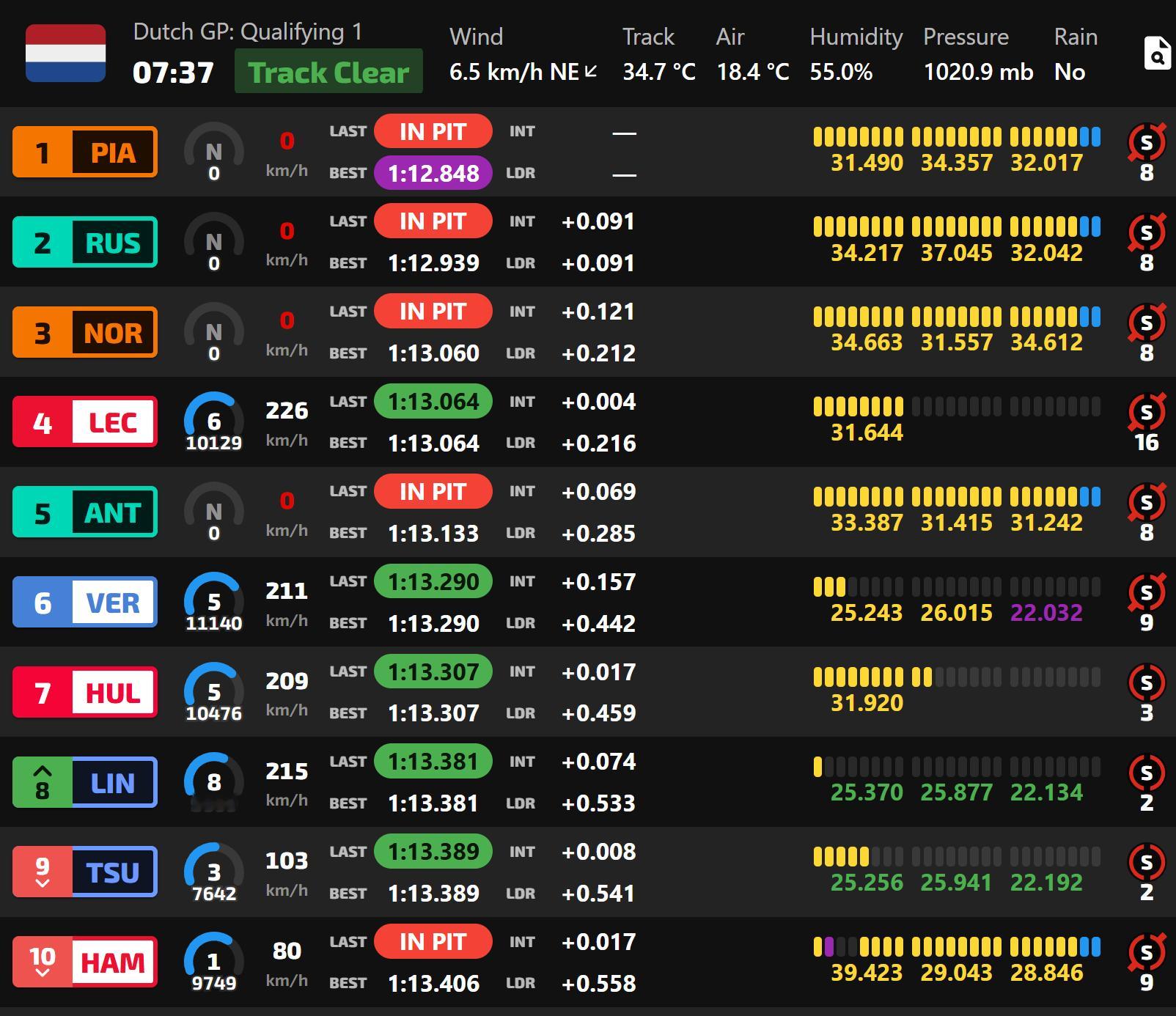Click HUL's soft tyre icon

(1147, 682)
